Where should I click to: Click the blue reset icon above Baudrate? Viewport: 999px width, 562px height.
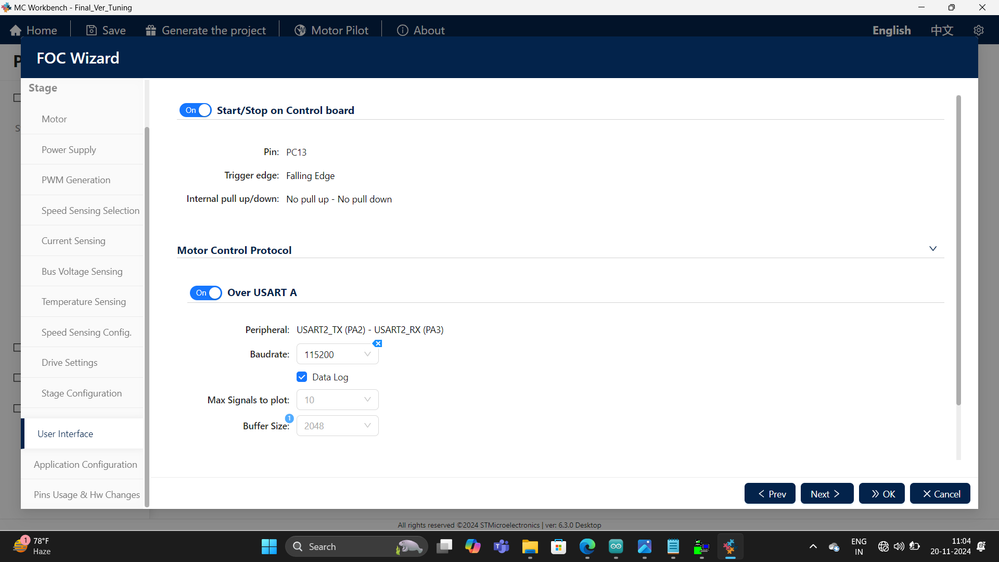click(x=377, y=343)
